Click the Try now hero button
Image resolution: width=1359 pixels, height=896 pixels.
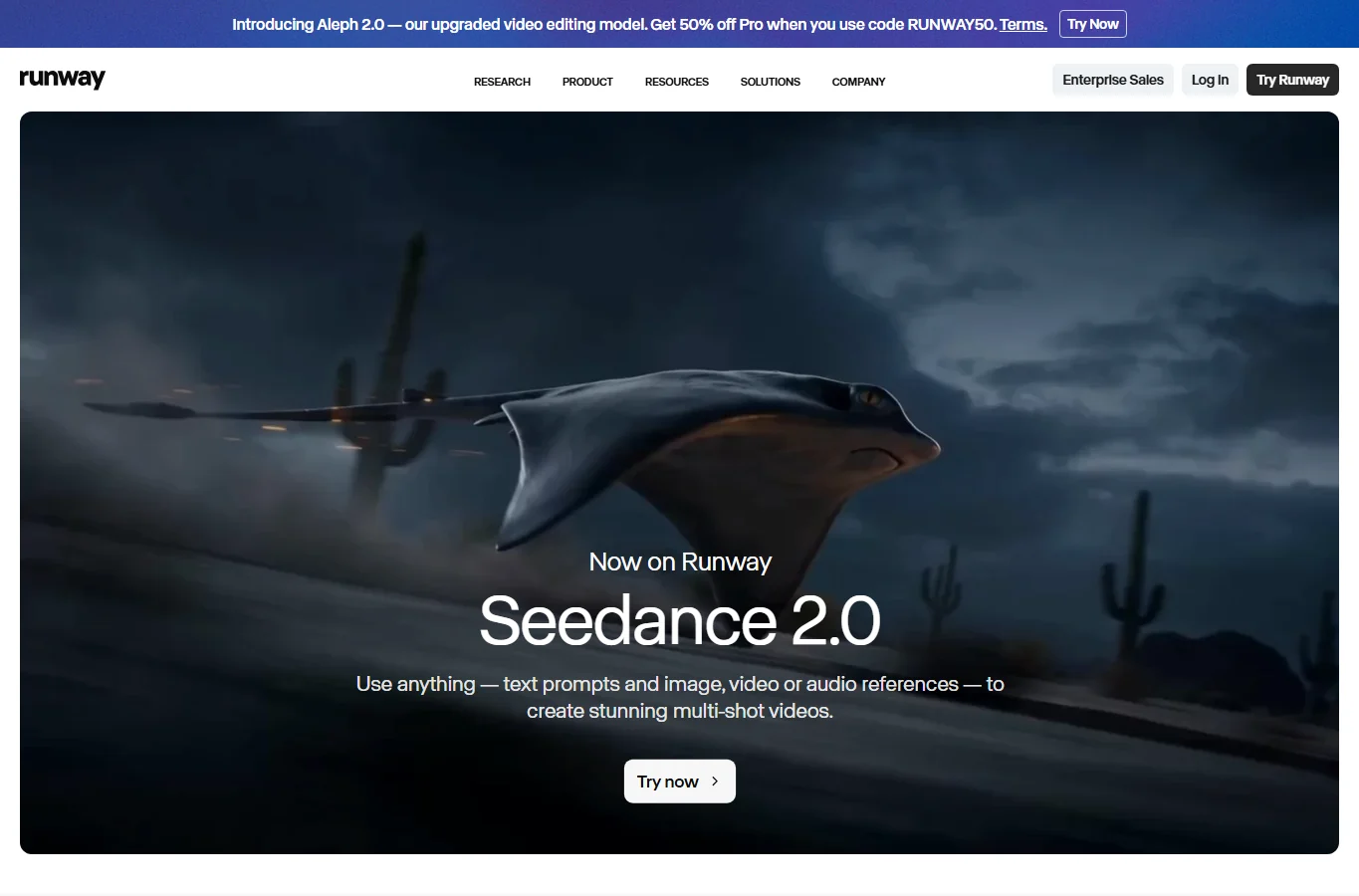(680, 782)
